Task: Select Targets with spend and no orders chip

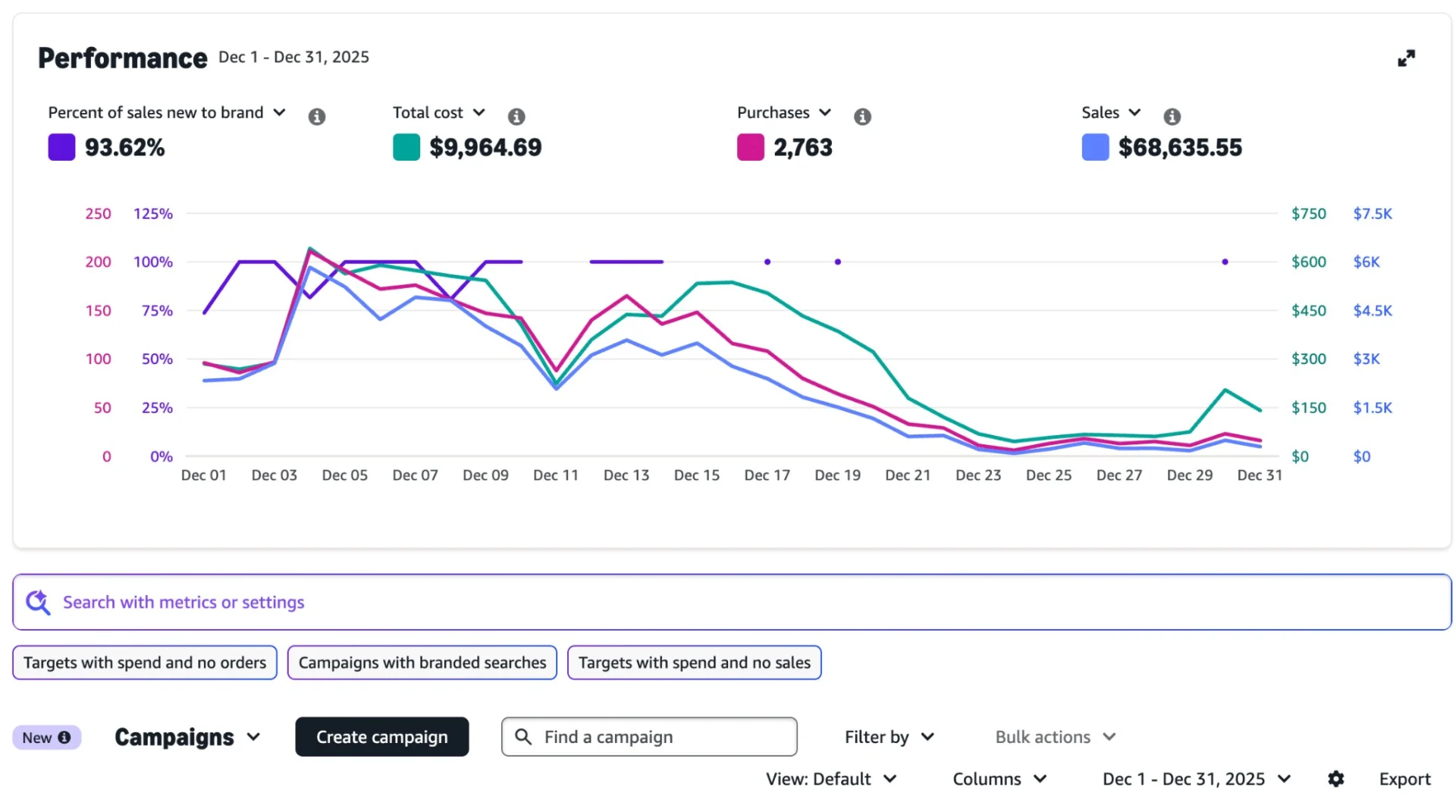Action: pyautogui.click(x=145, y=663)
